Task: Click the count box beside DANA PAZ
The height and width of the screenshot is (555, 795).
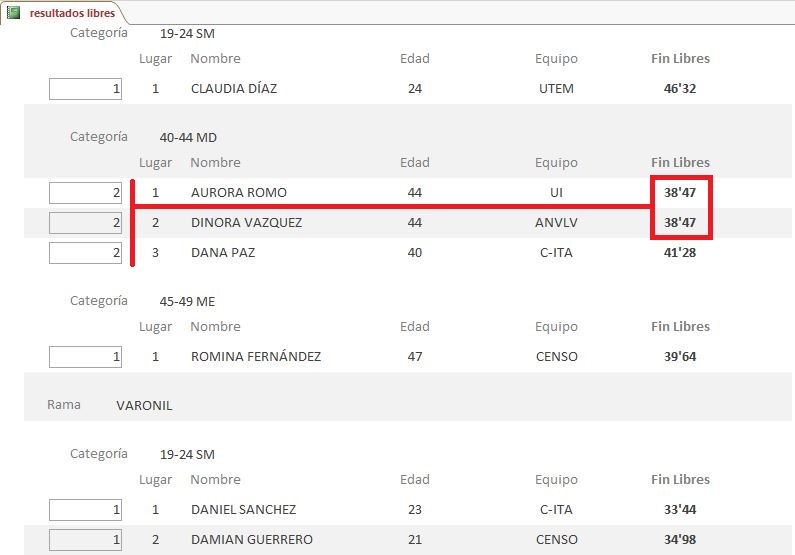Action: (85, 252)
